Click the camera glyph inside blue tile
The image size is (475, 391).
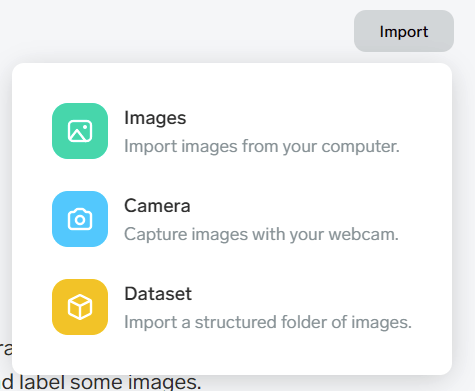pos(80,219)
